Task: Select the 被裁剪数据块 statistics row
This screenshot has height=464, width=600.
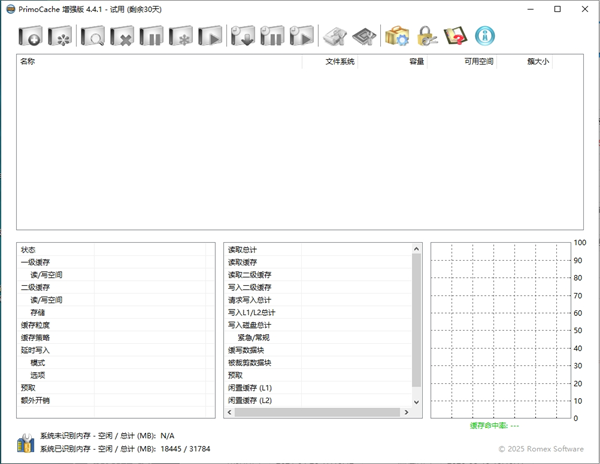Action: (x=318, y=363)
